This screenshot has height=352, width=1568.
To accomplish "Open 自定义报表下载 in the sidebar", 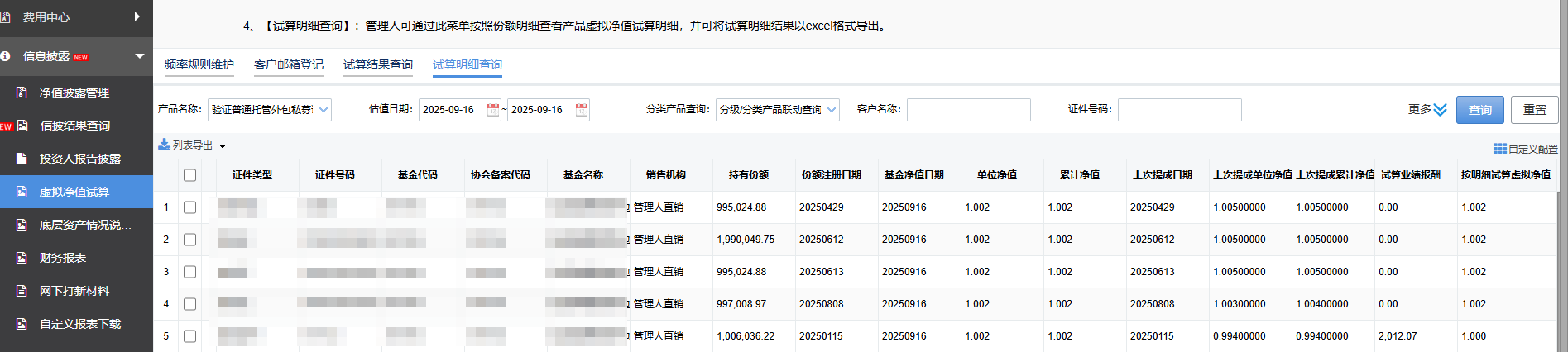I will (x=76, y=324).
